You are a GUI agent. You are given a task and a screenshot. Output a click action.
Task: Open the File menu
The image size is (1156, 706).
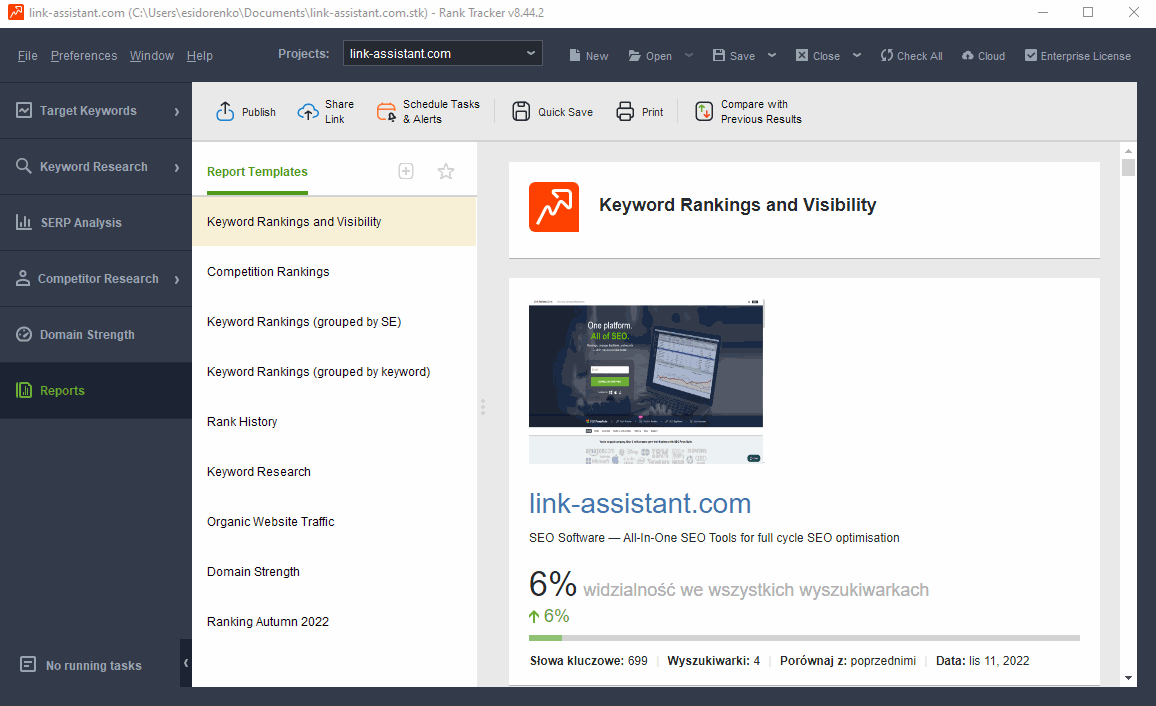[27, 55]
